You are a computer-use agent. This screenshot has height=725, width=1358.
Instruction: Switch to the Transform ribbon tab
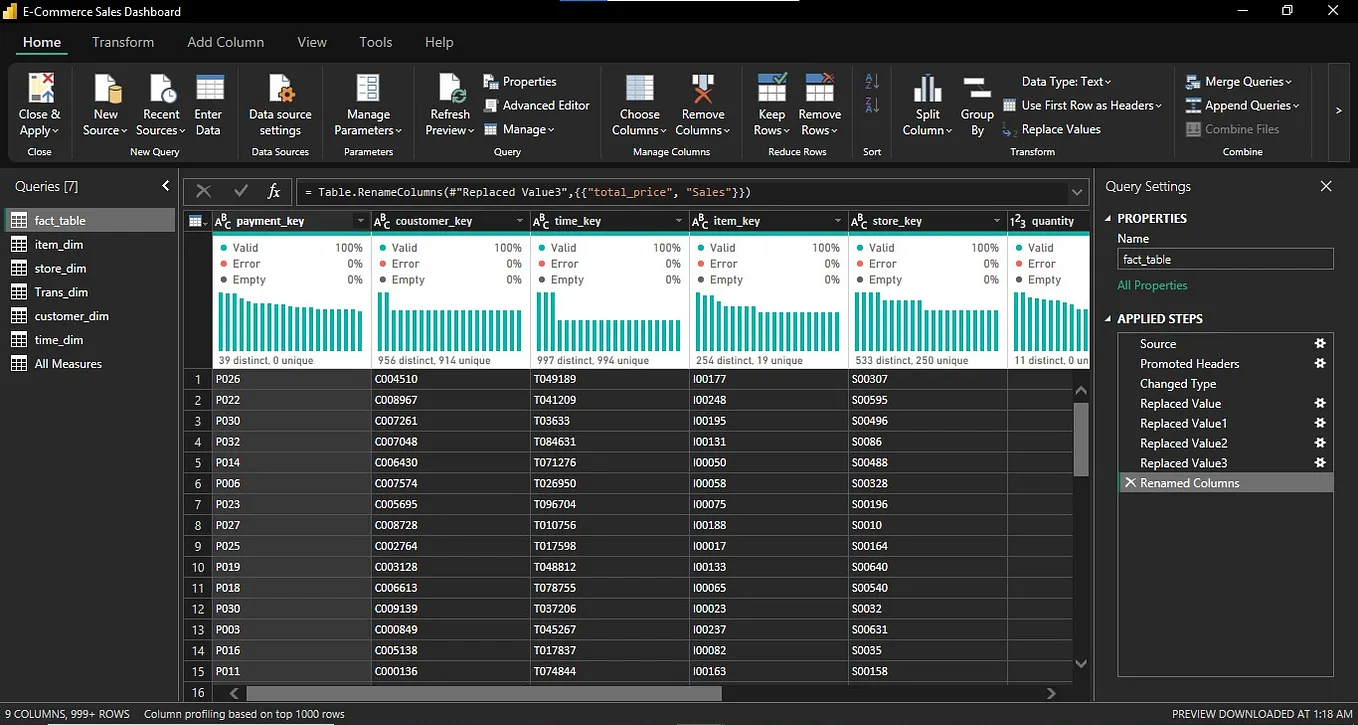click(x=123, y=42)
